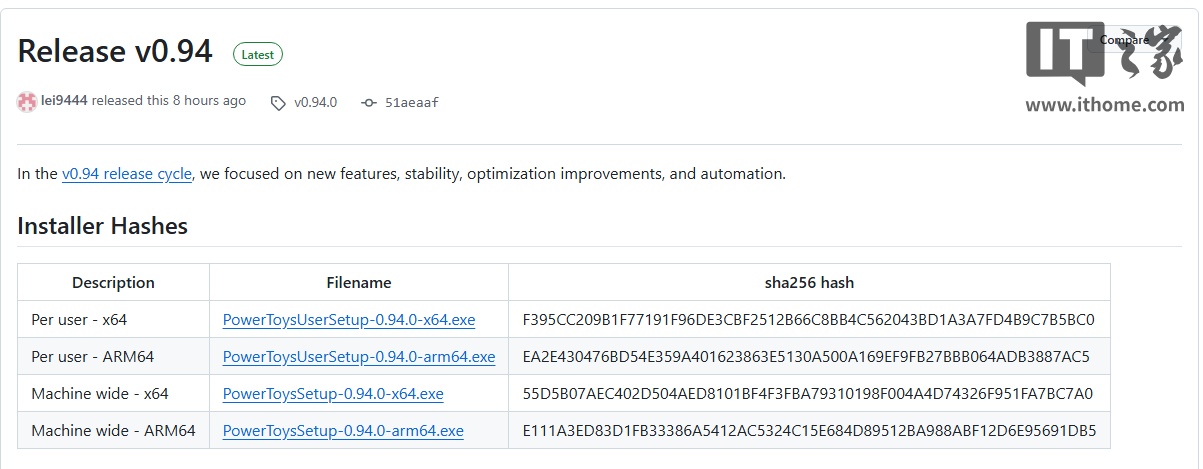This screenshot has width=1203, height=469.
Task: Follow the v0.94 release cycle link
Action: click(x=126, y=174)
